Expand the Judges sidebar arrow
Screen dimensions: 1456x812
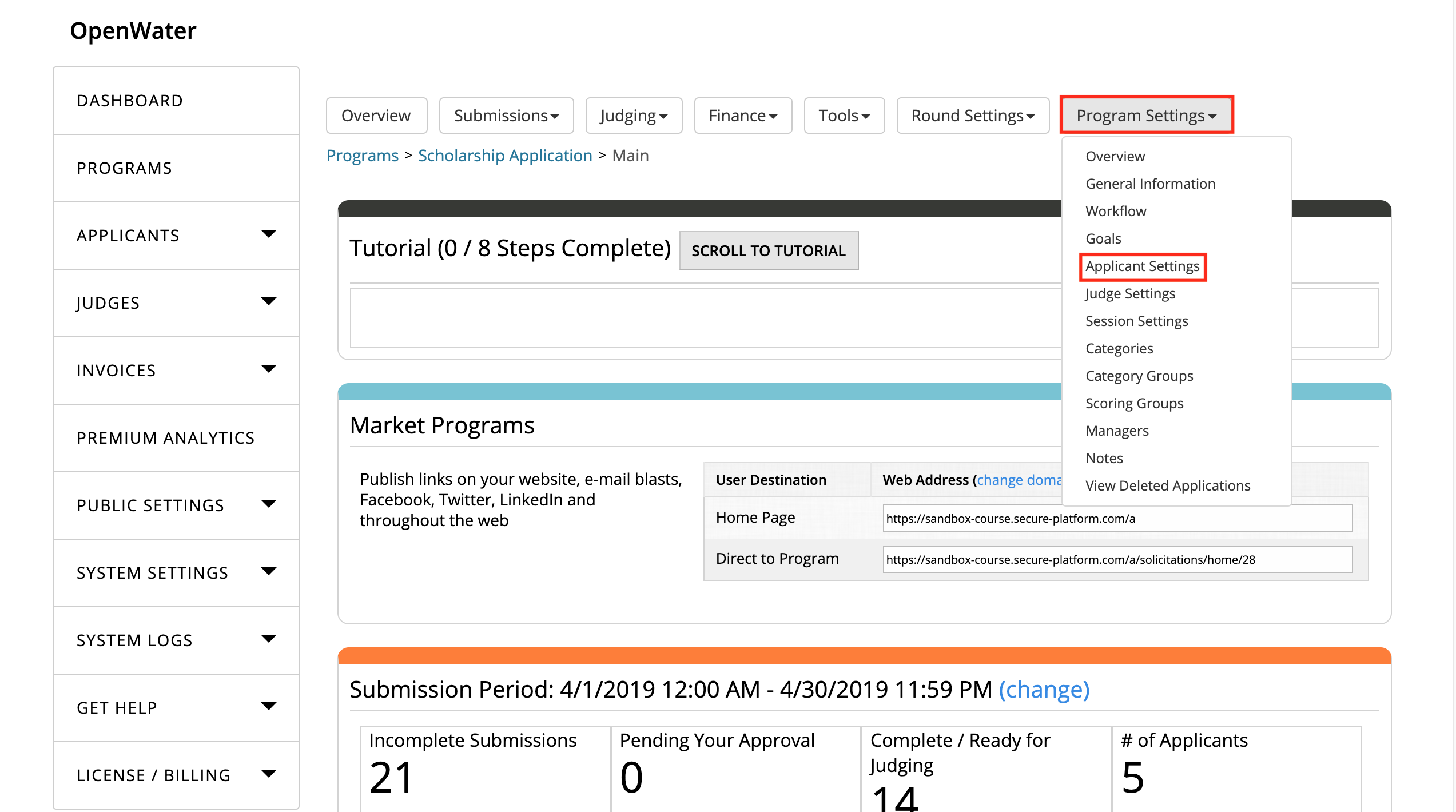pos(268,301)
